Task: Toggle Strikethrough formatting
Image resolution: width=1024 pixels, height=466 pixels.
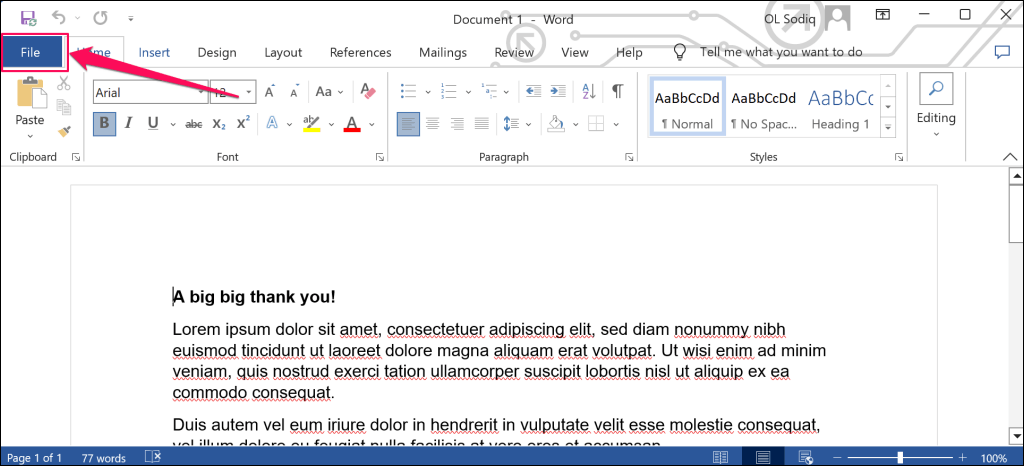Action: 194,124
